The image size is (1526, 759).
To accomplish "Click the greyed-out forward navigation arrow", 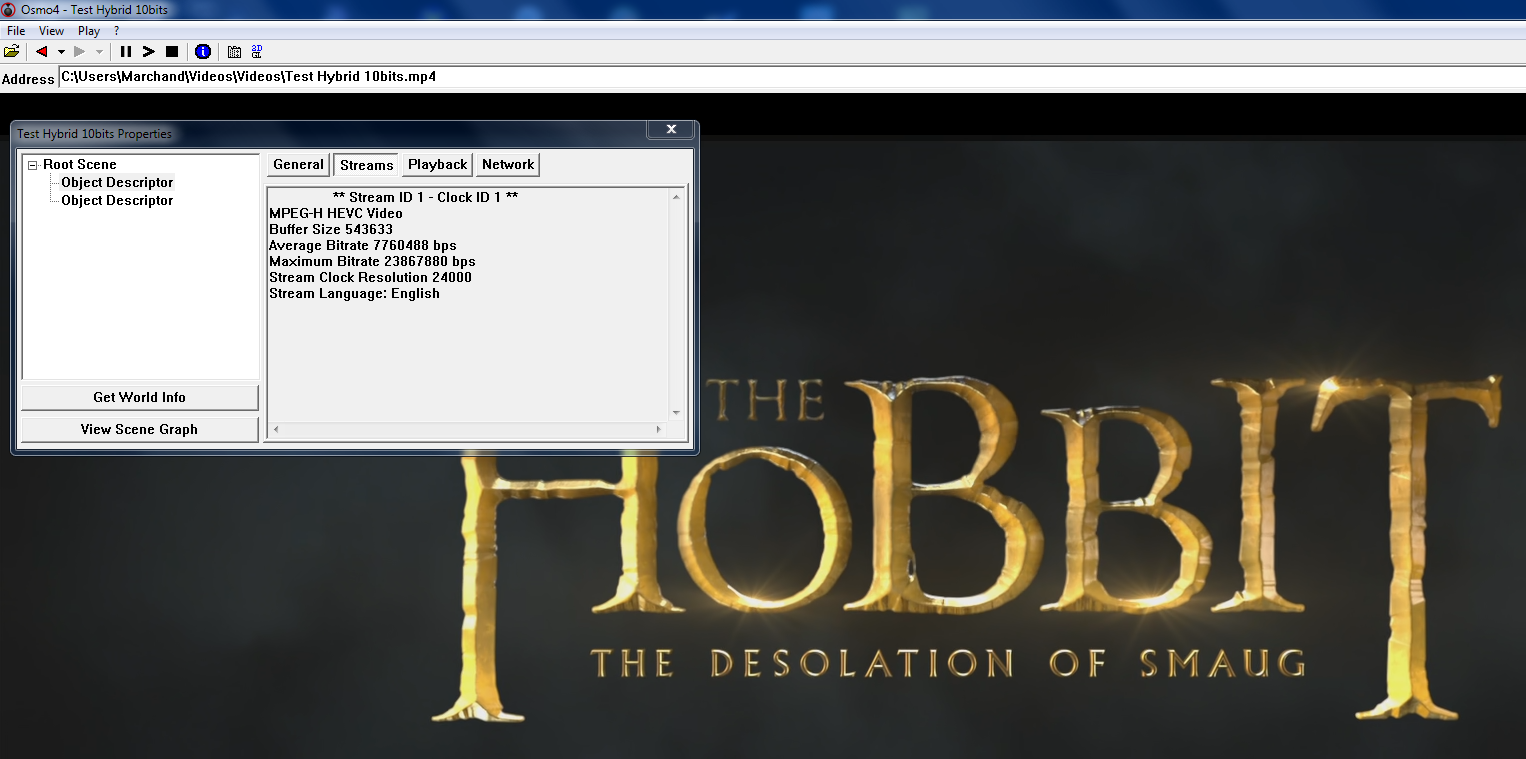I will pyautogui.click(x=79, y=51).
